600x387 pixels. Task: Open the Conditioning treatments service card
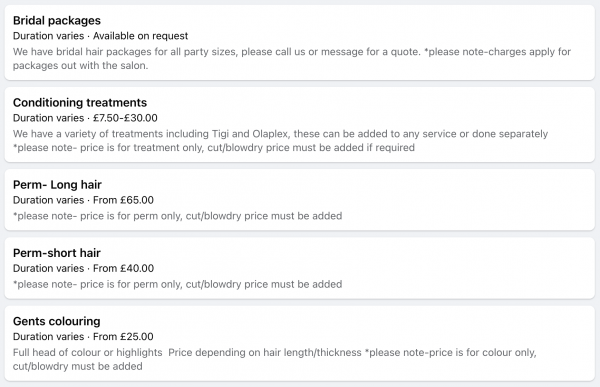coord(300,125)
